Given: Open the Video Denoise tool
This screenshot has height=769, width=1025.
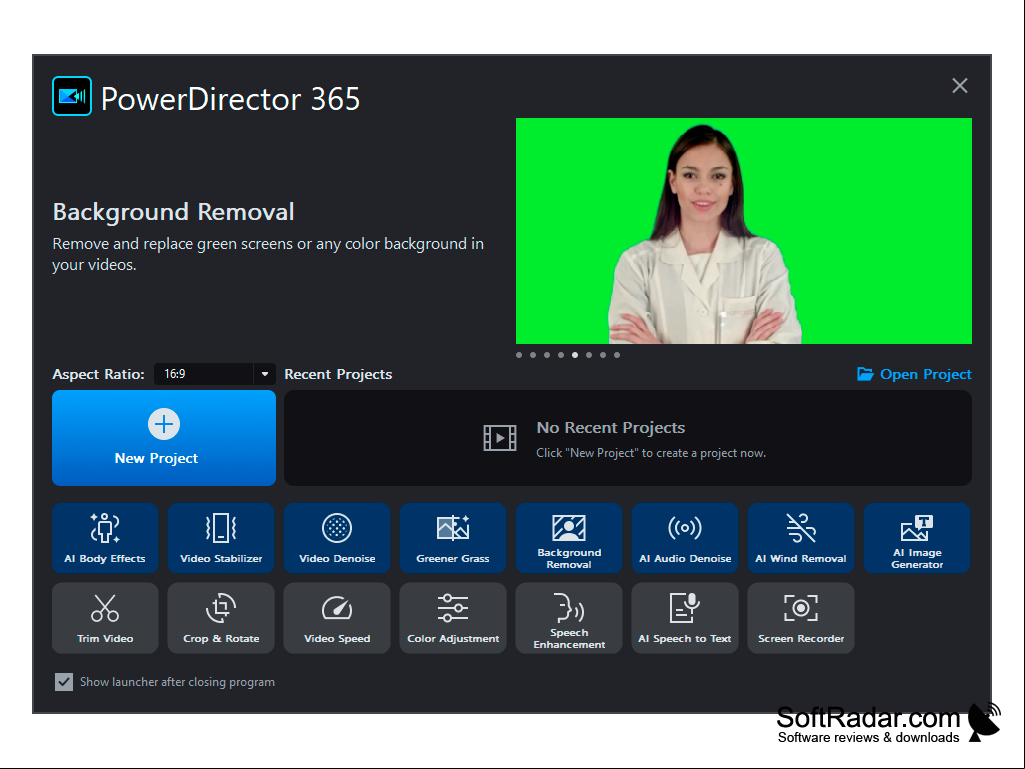Looking at the screenshot, I should (x=337, y=538).
